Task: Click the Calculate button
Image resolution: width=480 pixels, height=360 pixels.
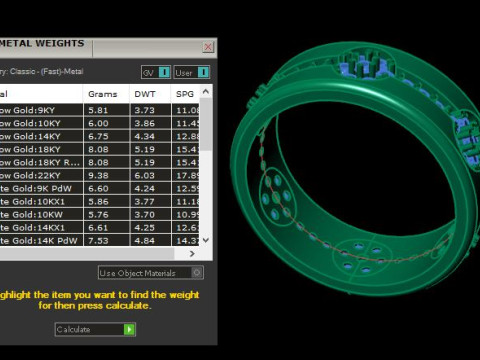Action: click(x=95, y=329)
